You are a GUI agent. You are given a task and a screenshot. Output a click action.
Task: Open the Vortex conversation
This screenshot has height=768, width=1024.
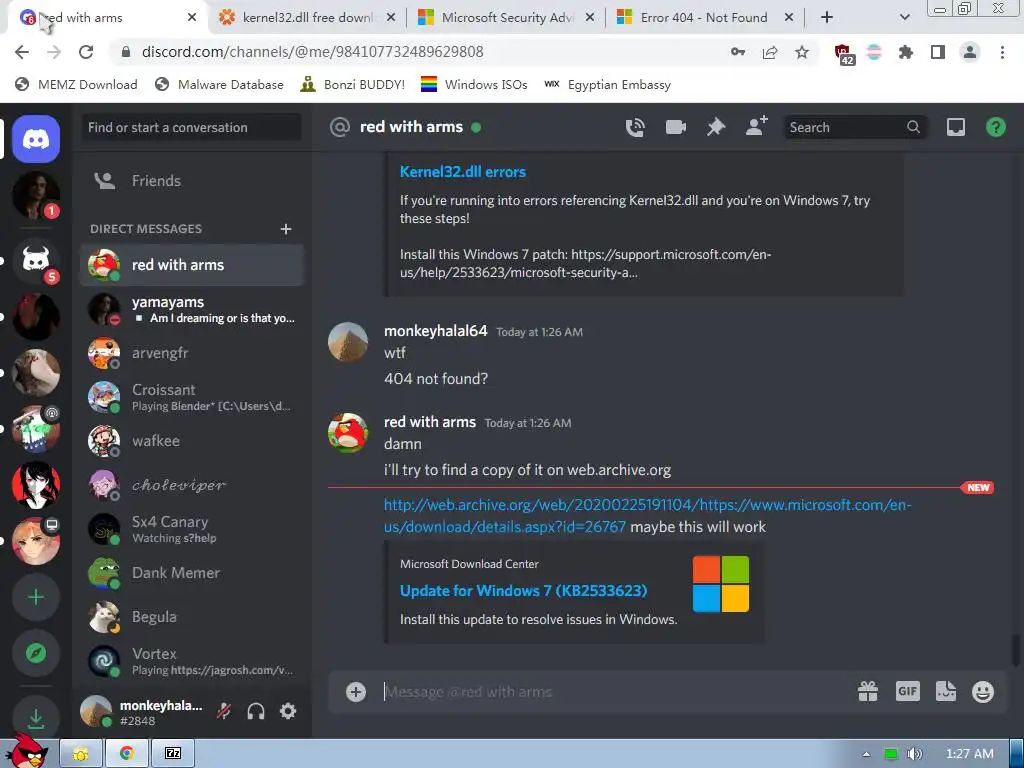192,661
